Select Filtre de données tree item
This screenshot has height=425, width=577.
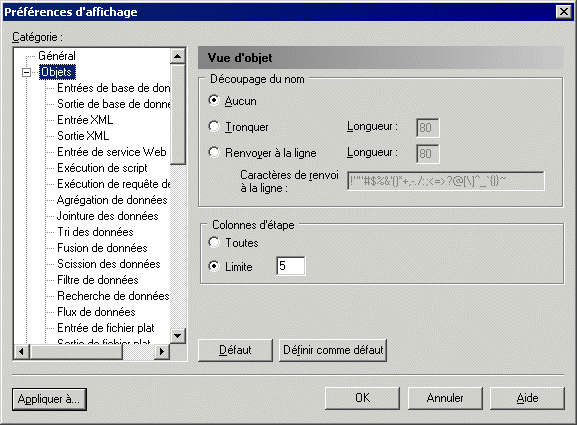tap(98, 280)
